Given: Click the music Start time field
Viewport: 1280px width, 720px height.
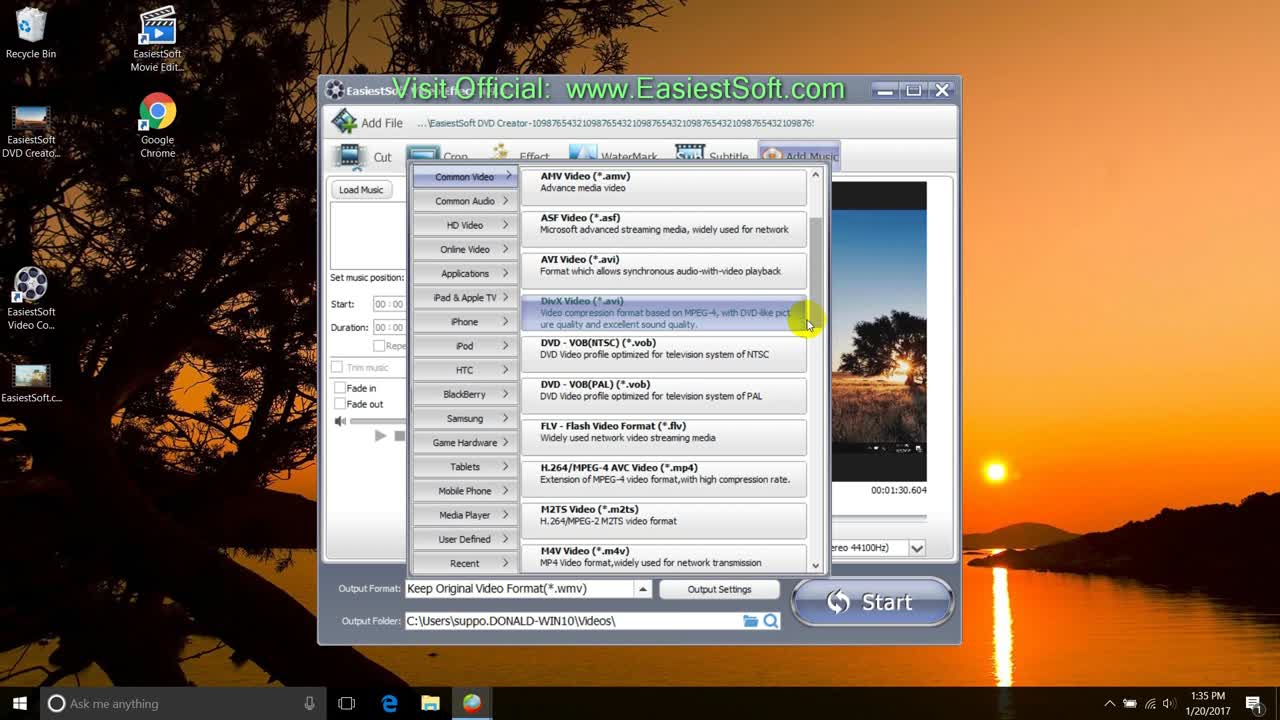Looking at the screenshot, I should [x=390, y=304].
